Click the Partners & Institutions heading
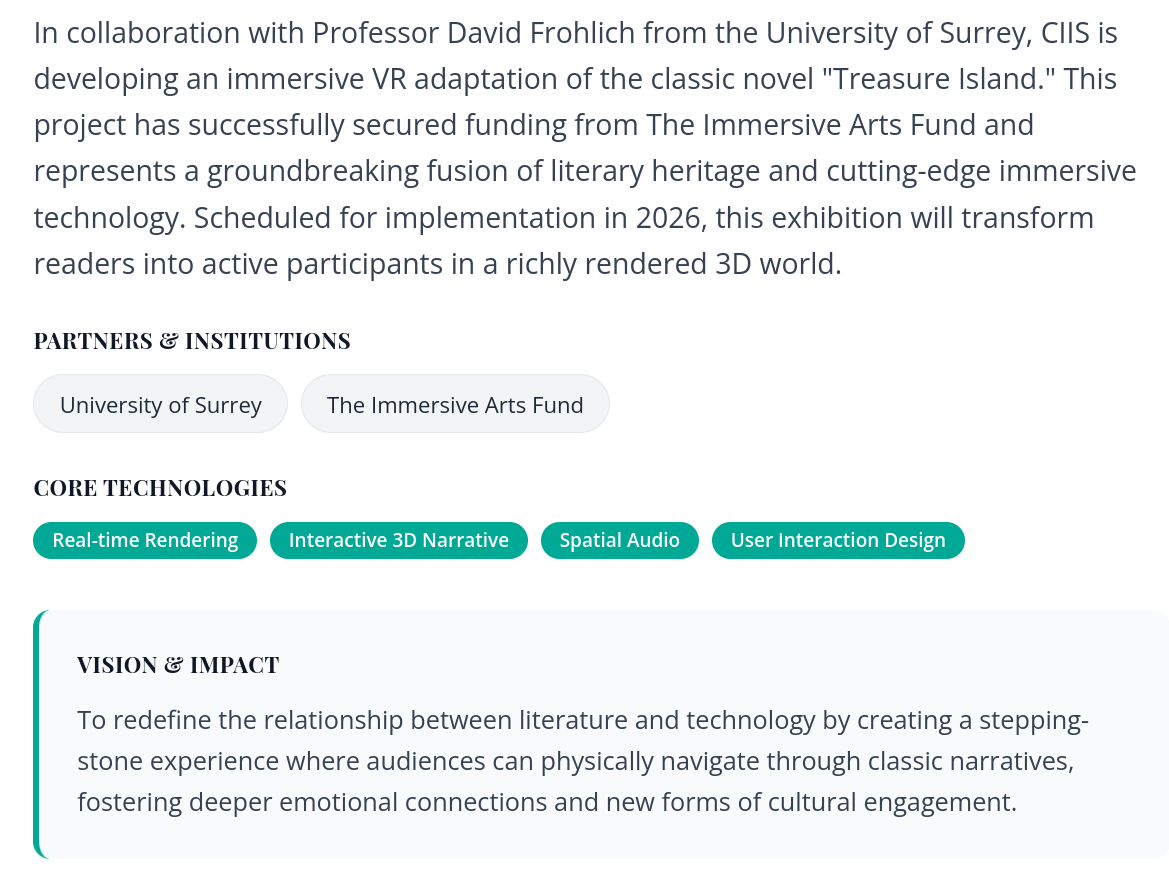Screen dimensions: 1169x874 point(192,341)
